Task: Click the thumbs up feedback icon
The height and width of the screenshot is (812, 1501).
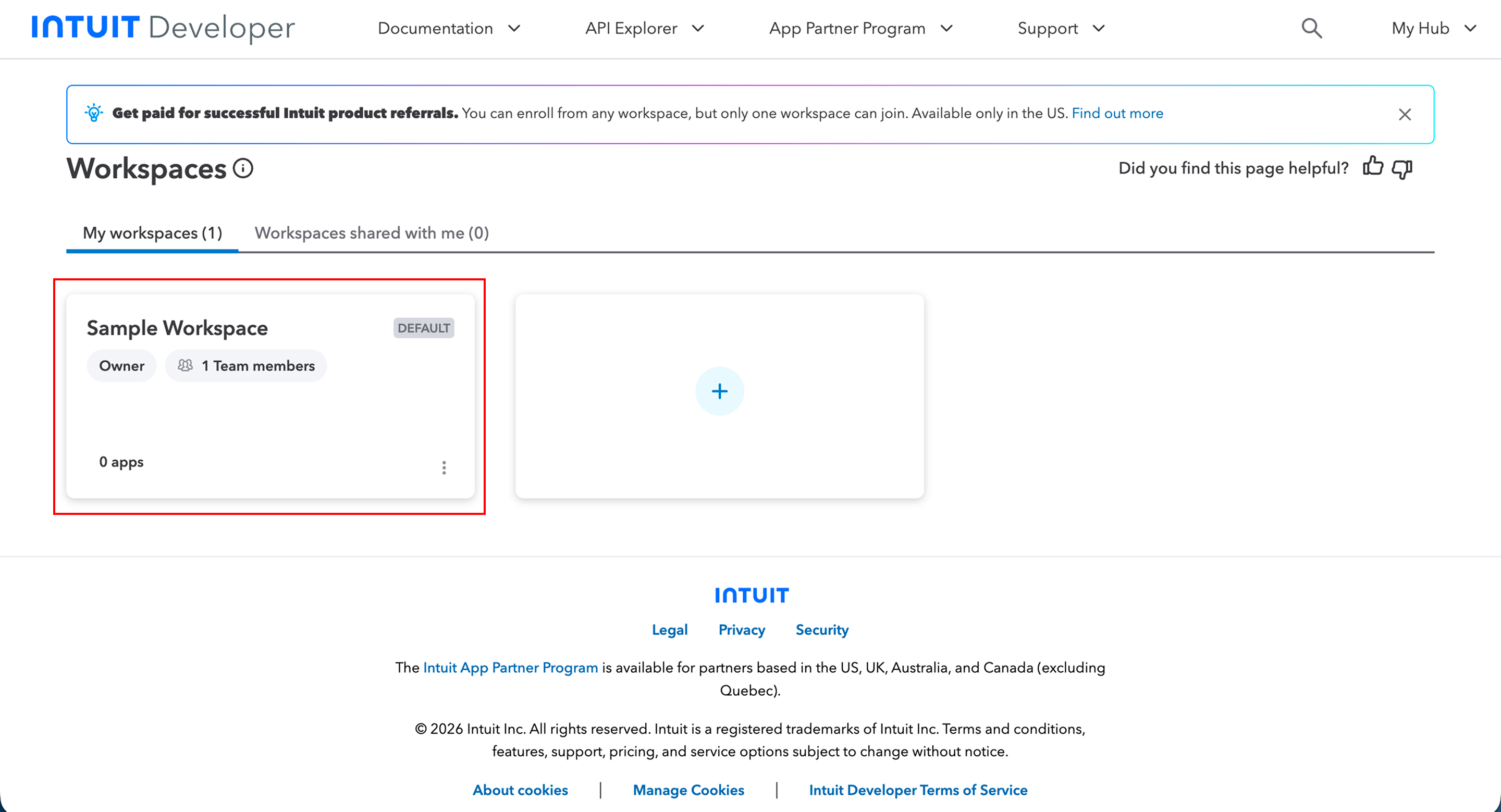Action: click(1373, 167)
